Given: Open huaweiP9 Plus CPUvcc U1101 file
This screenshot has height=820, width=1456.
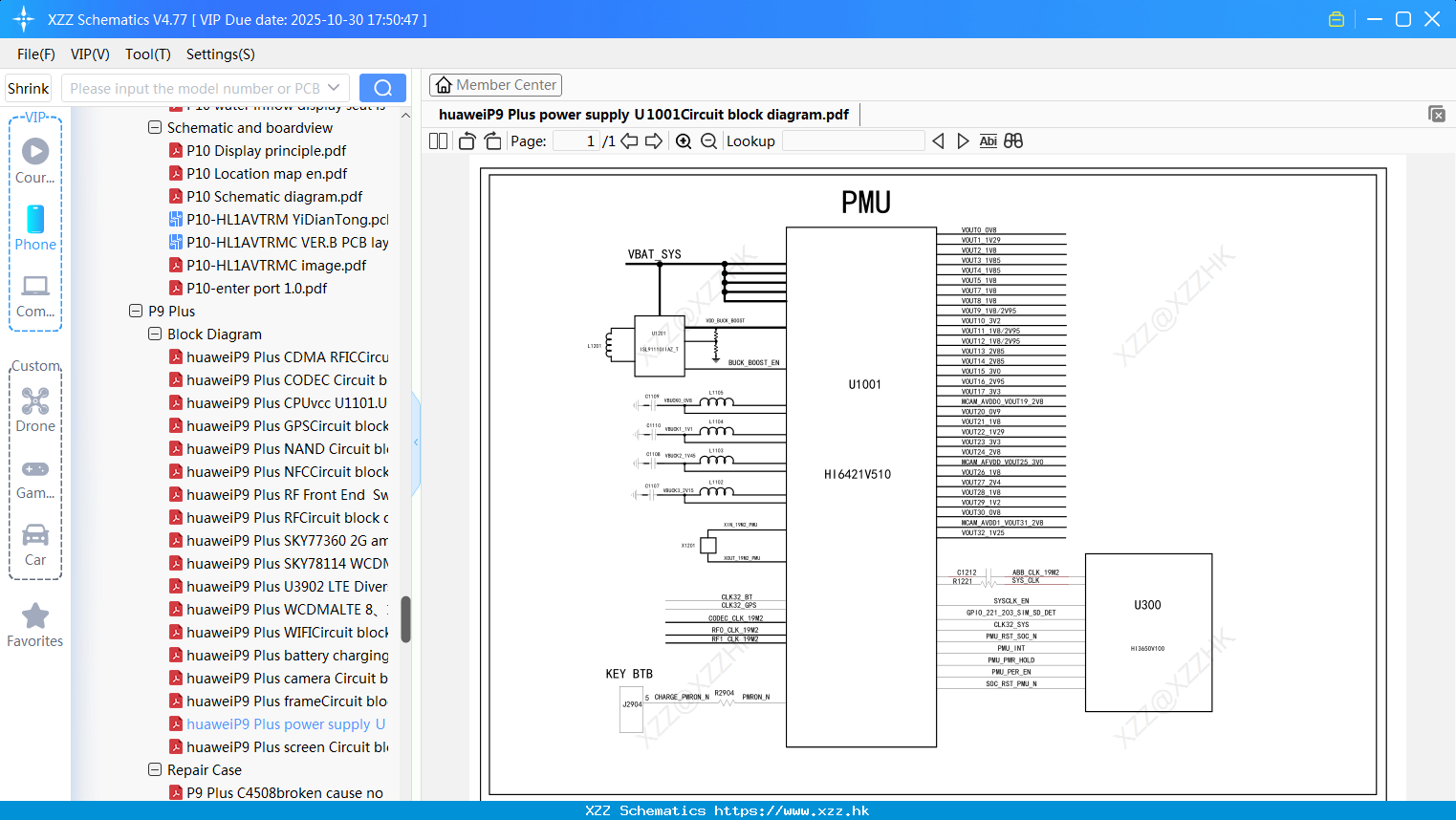Looking at the screenshot, I should (x=278, y=402).
